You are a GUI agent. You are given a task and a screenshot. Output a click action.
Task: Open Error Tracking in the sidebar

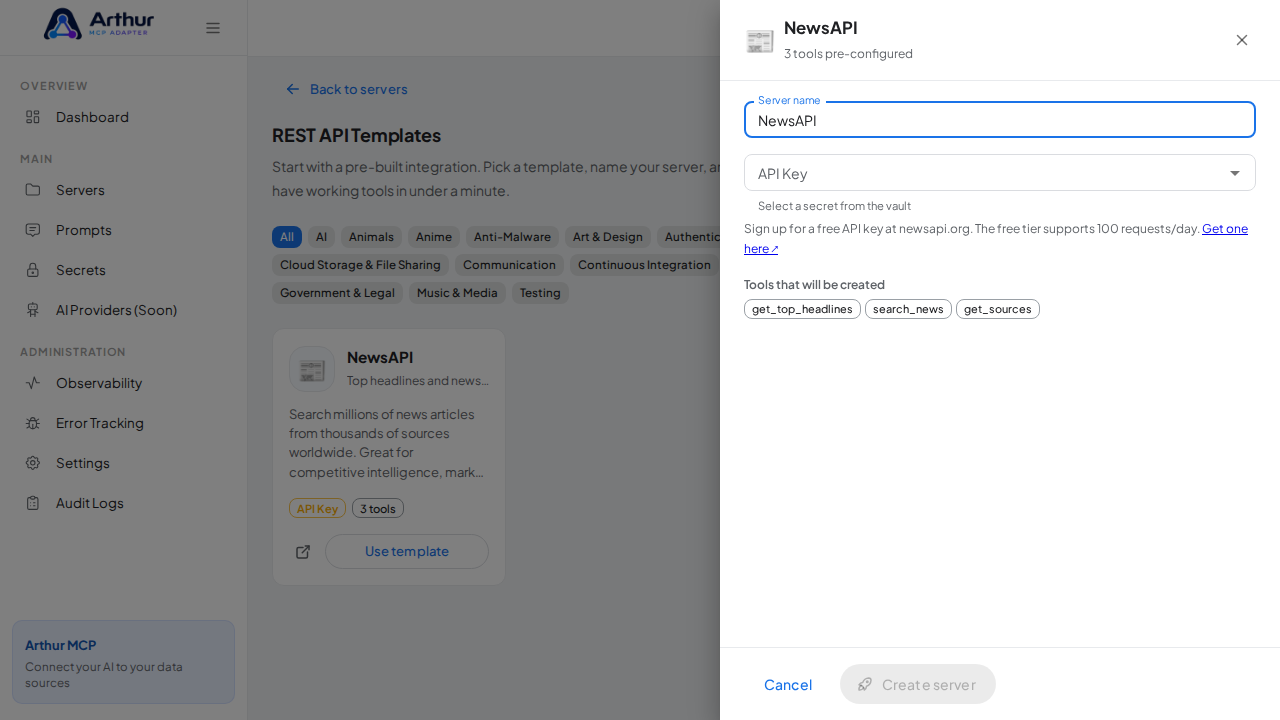[123, 423]
